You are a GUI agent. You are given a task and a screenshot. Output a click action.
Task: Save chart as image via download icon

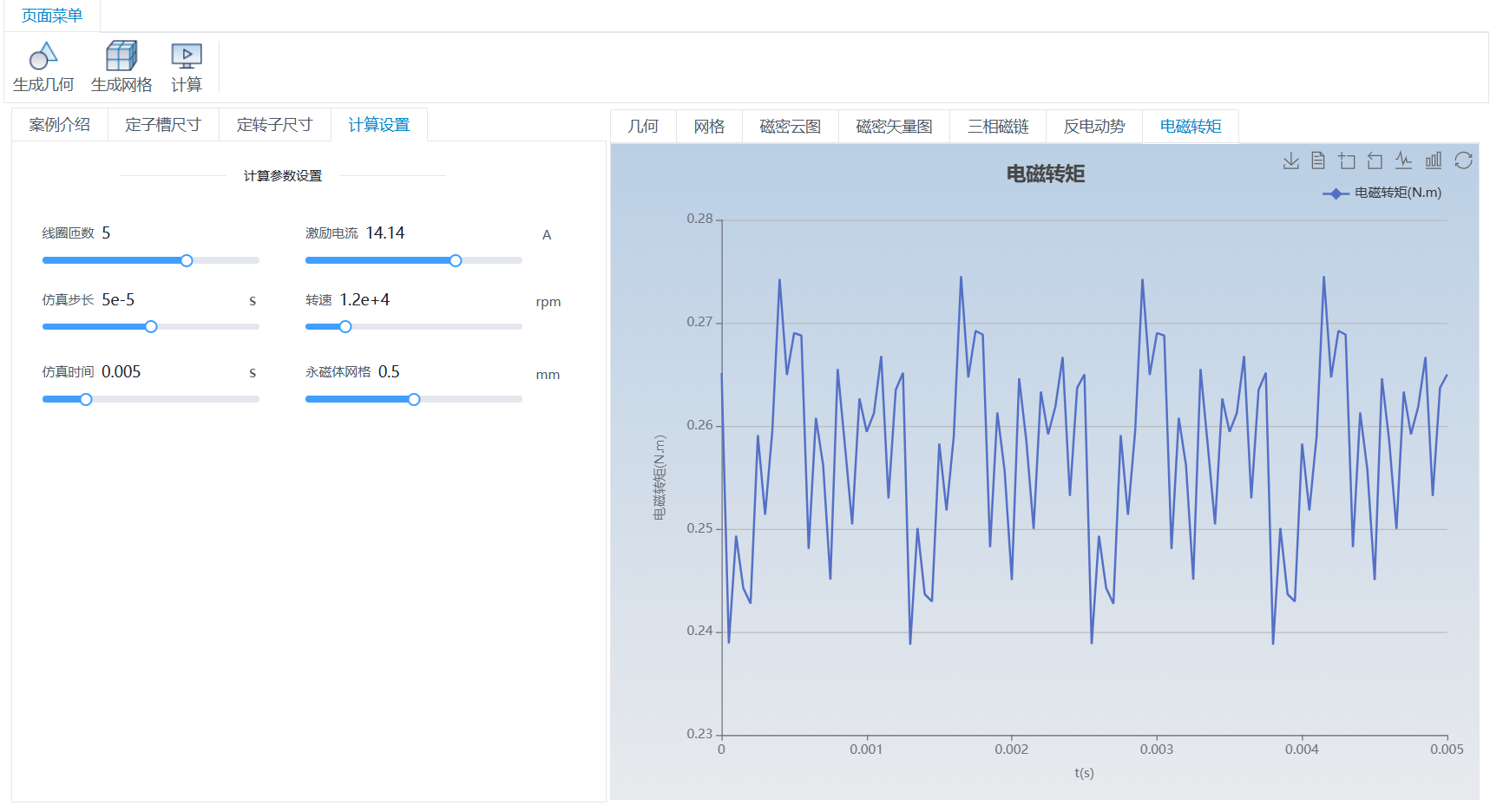click(x=1291, y=160)
